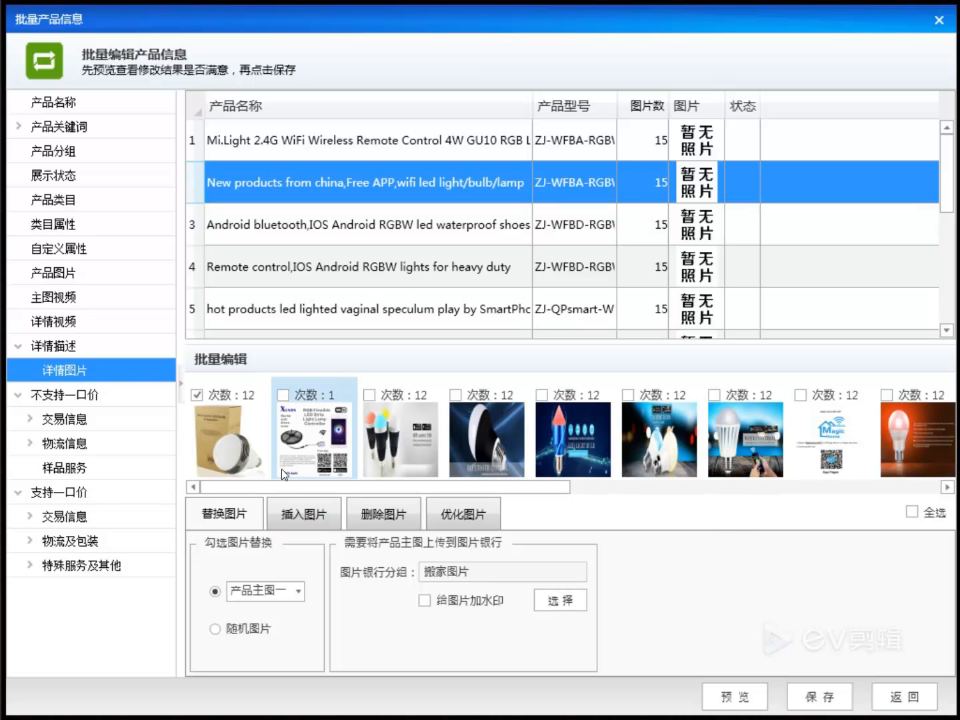Select the boxed bulb thumbnail
Viewport: 960px width, 720px height.
tap(228, 440)
